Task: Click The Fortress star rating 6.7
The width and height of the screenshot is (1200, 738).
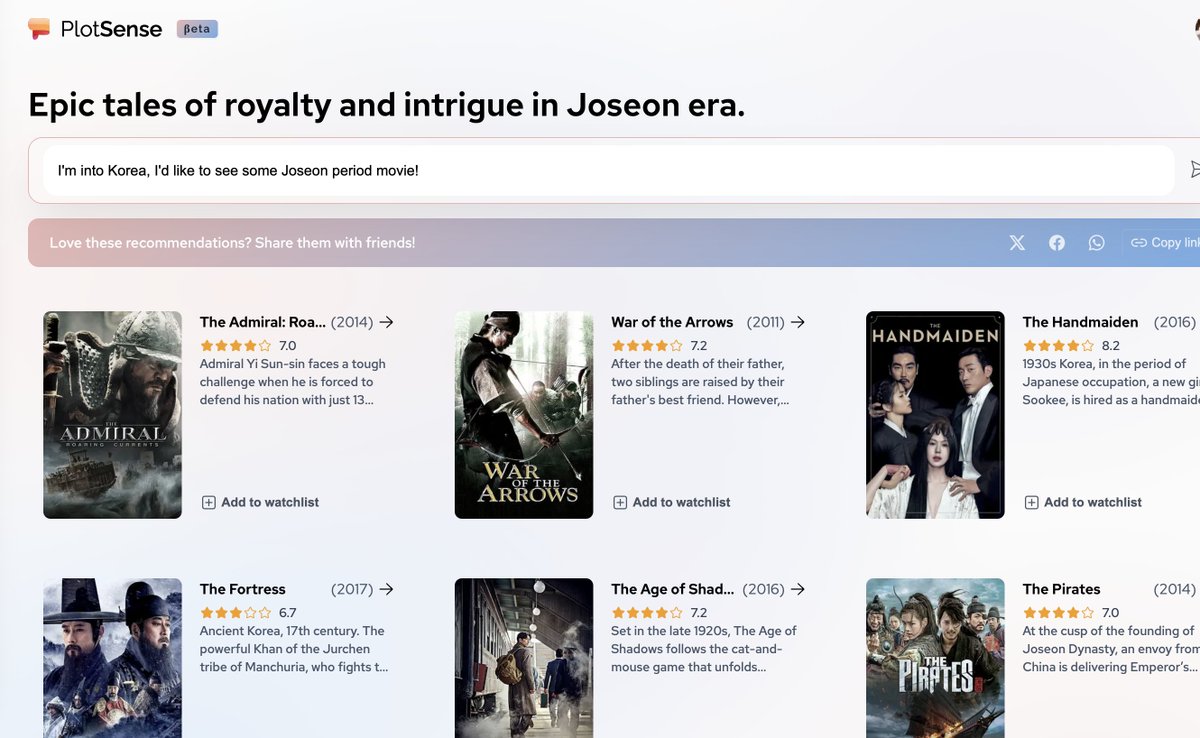Action: [248, 613]
